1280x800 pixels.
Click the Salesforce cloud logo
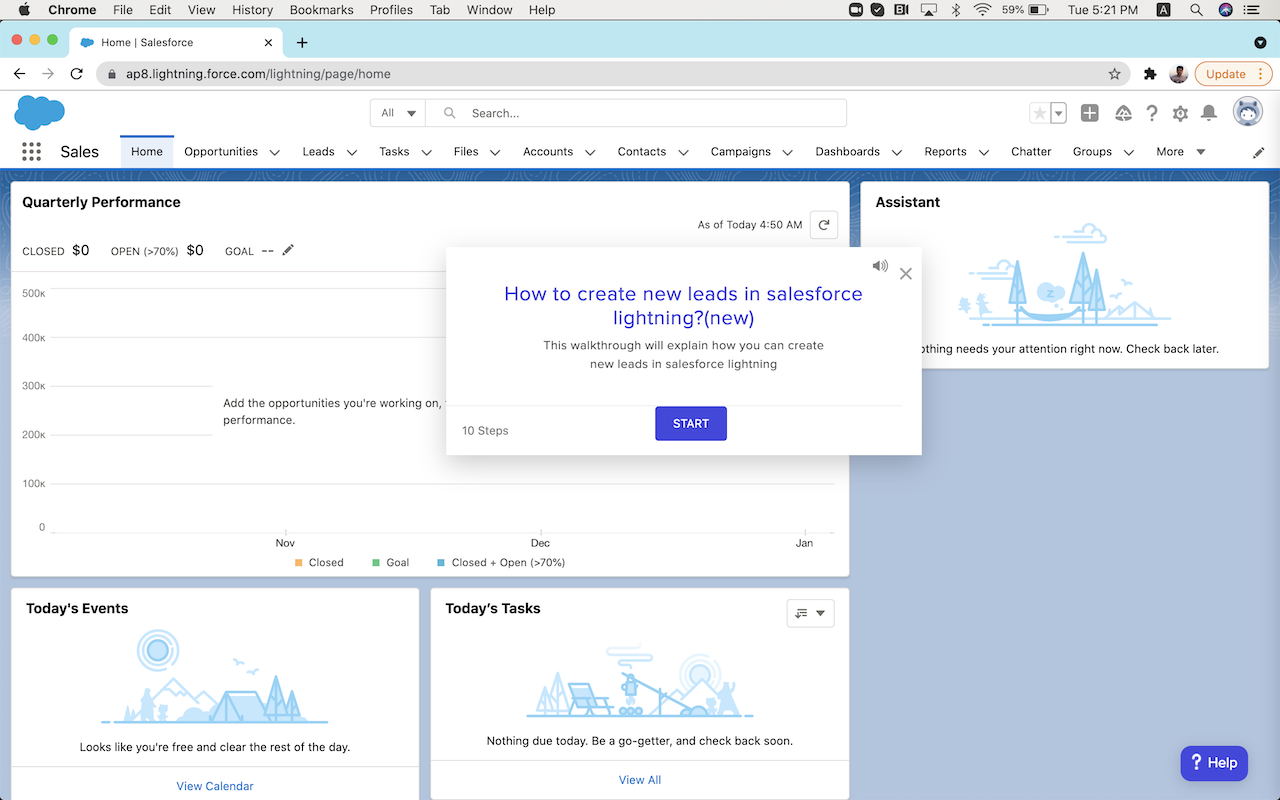pos(39,112)
